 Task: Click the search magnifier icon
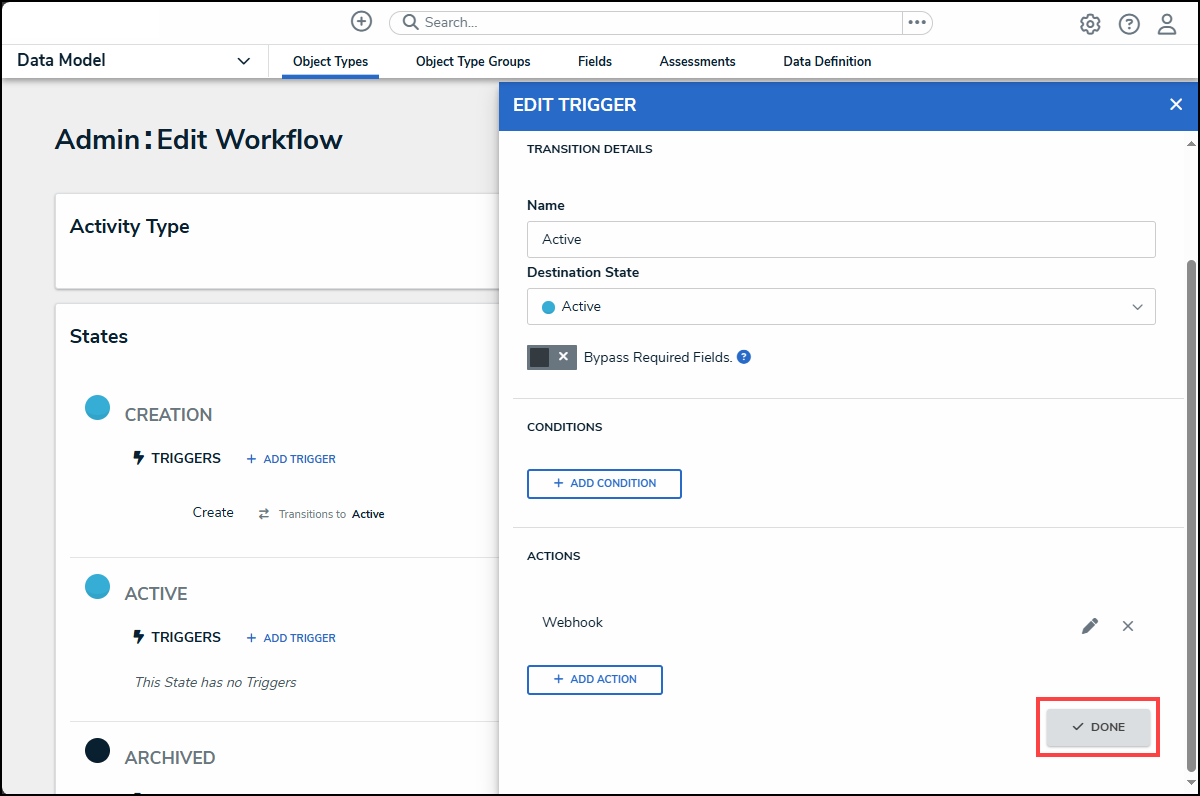(x=410, y=22)
